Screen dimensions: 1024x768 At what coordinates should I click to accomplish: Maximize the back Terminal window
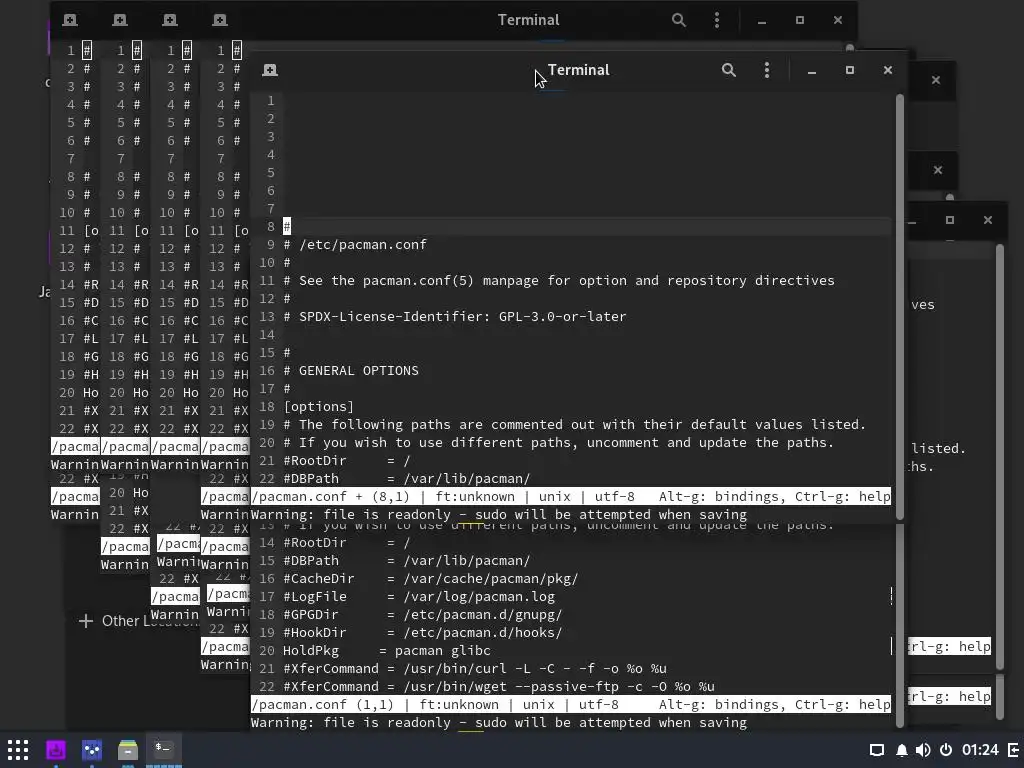click(799, 20)
